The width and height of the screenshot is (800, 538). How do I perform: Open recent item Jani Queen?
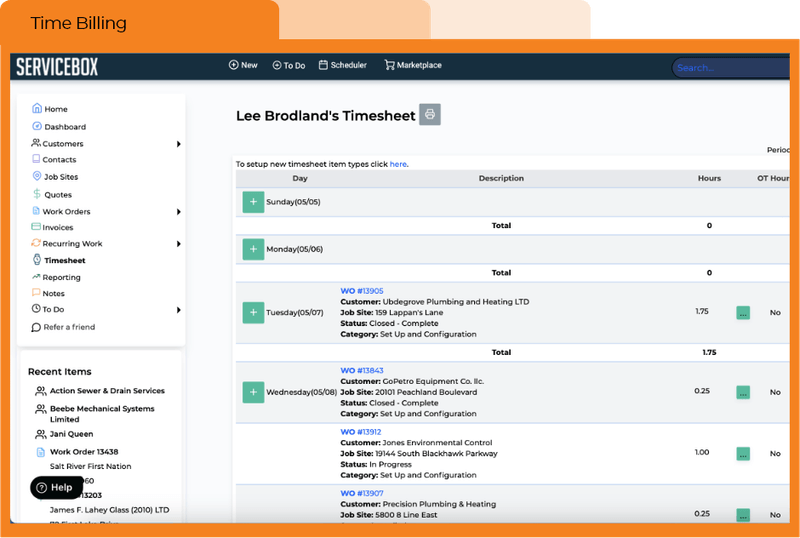coord(71,434)
